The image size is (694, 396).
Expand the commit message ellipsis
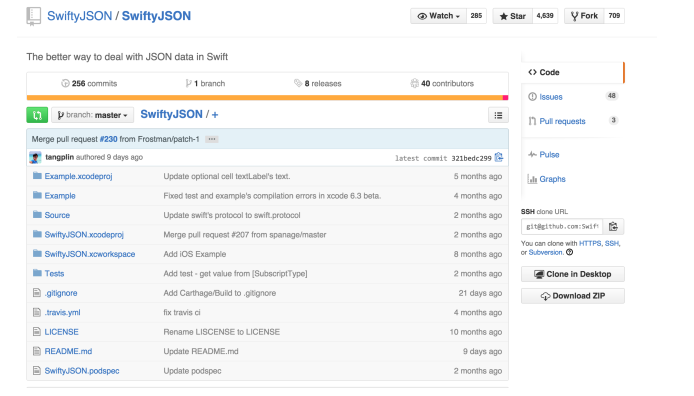click(212, 139)
